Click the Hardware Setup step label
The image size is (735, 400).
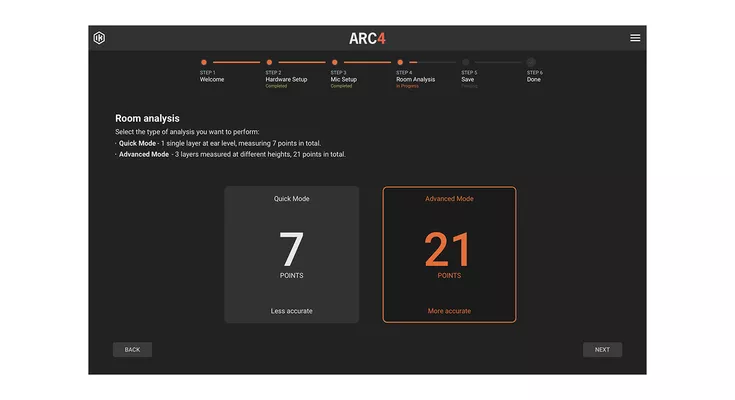click(x=286, y=79)
